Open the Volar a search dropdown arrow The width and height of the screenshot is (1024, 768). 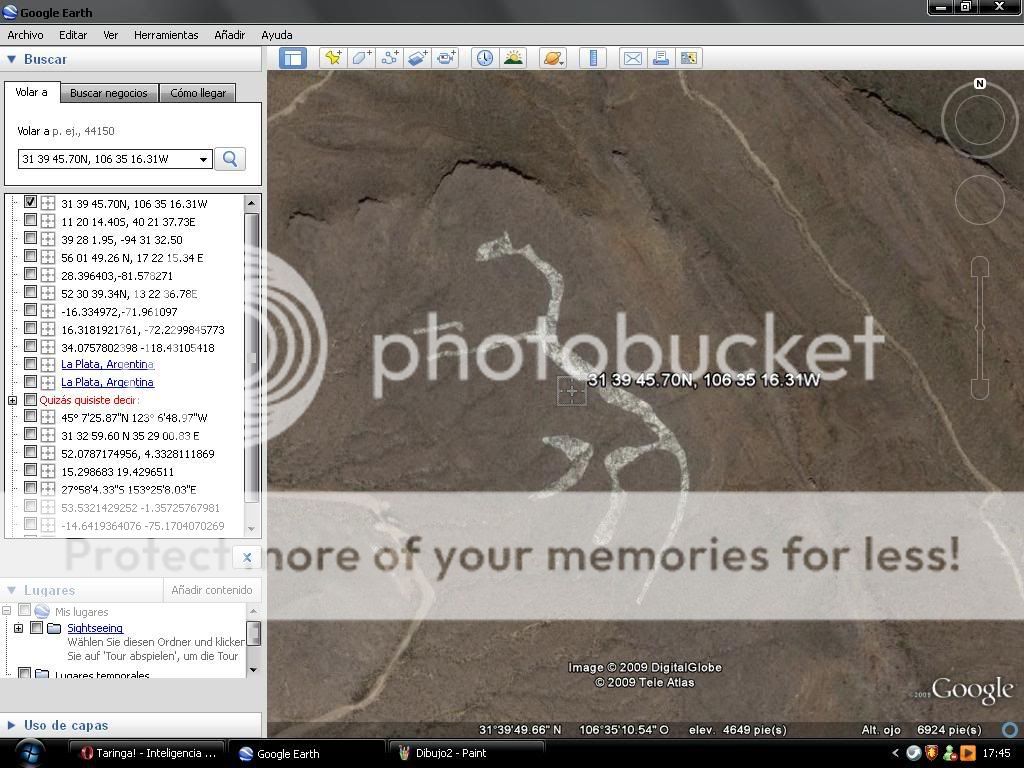[x=203, y=159]
